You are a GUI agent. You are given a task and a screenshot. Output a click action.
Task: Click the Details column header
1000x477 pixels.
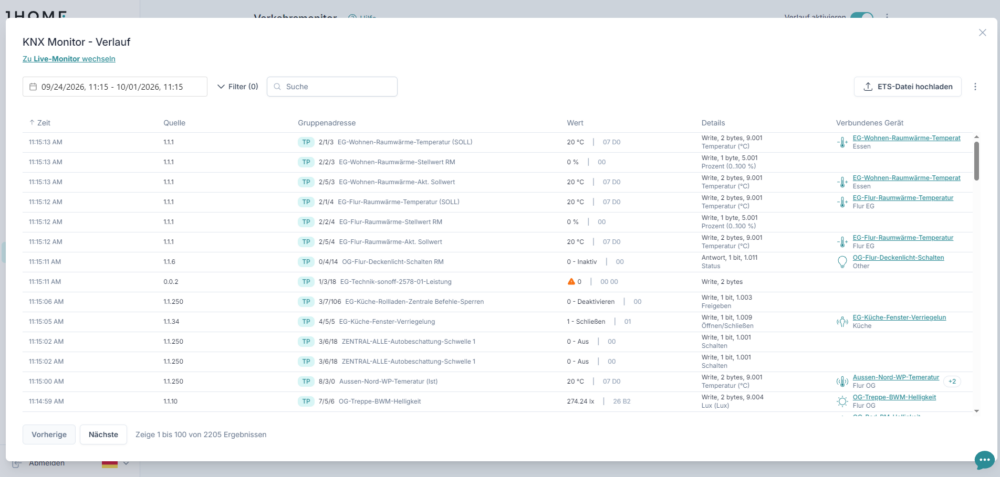pyautogui.click(x=713, y=122)
